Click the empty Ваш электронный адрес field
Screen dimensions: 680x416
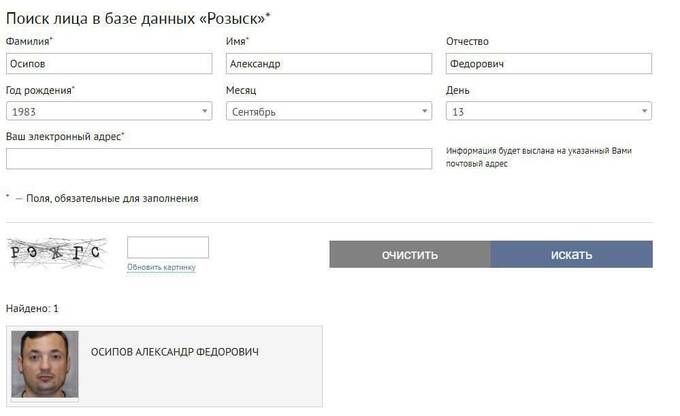coord(219,158)
